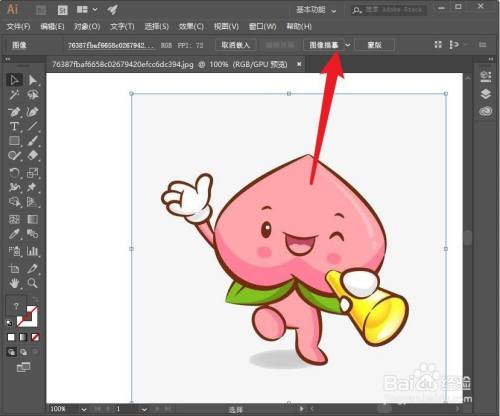
Task: Select the Width tool
Action: [x=14, y=187]
